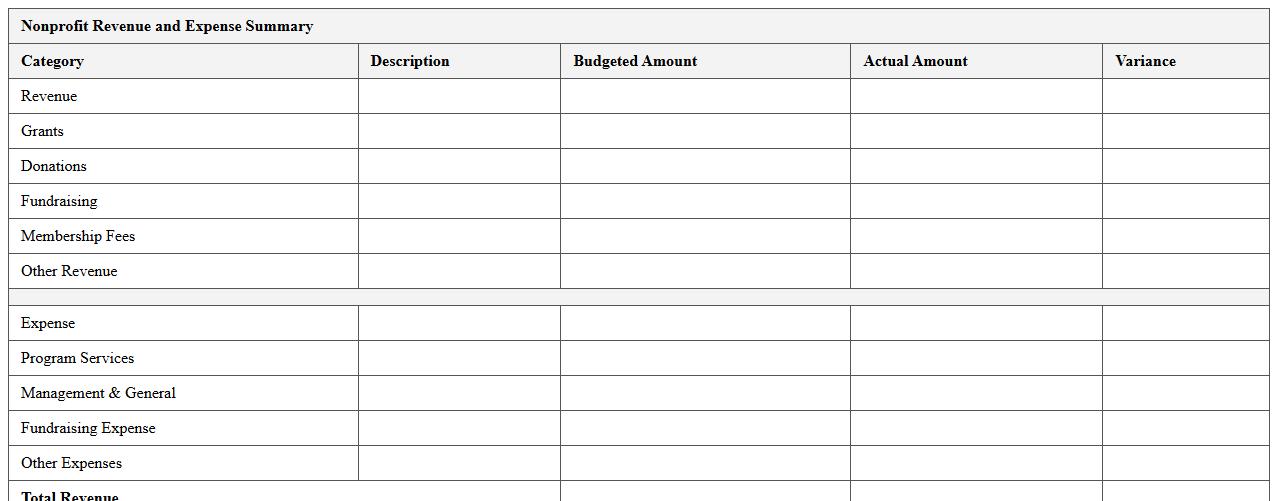This screenshot has width=1278, height=501.
Task: Select the Budgeted Amount column header
Action: pos(635,61)
